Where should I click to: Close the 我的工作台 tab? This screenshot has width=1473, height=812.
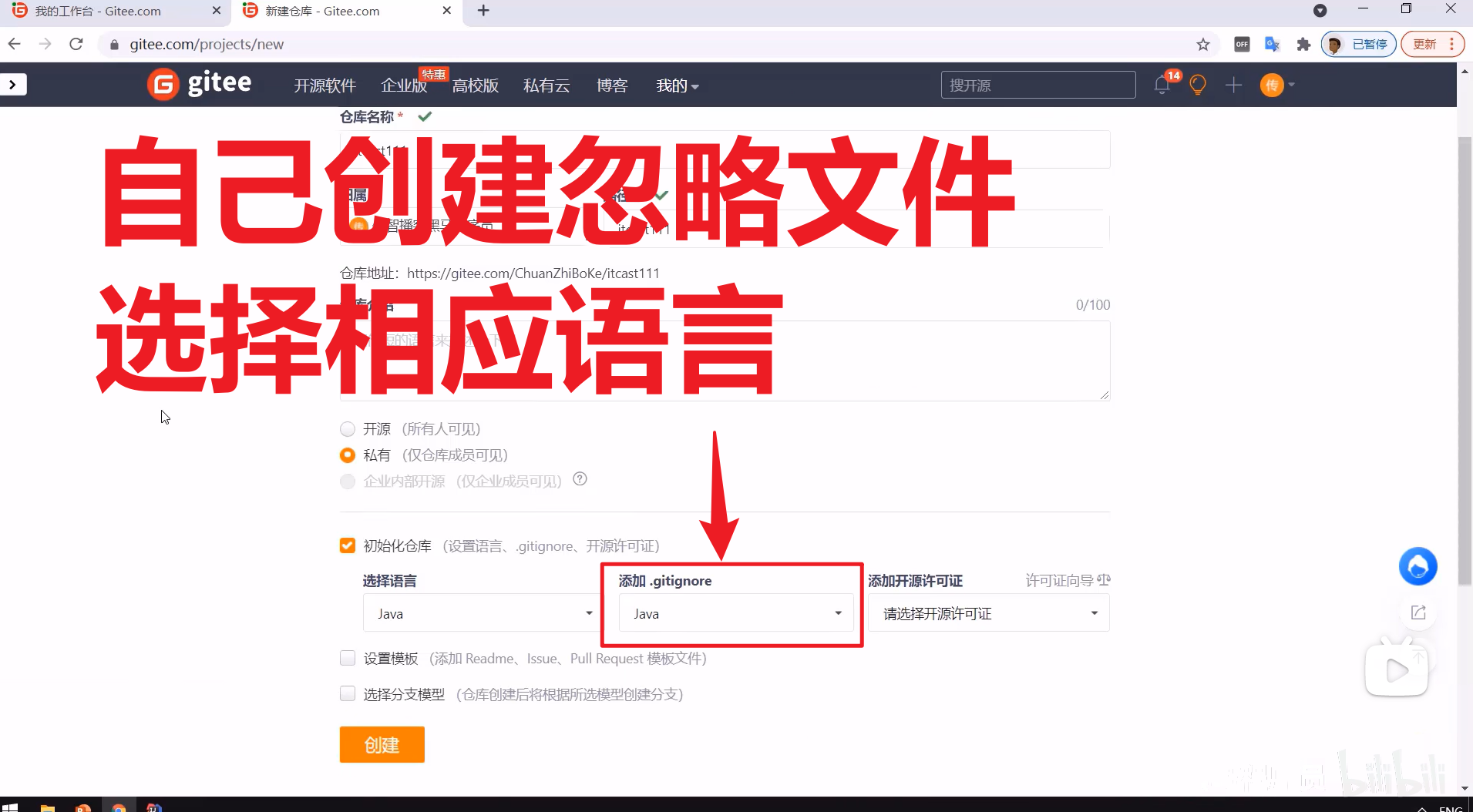216,11
